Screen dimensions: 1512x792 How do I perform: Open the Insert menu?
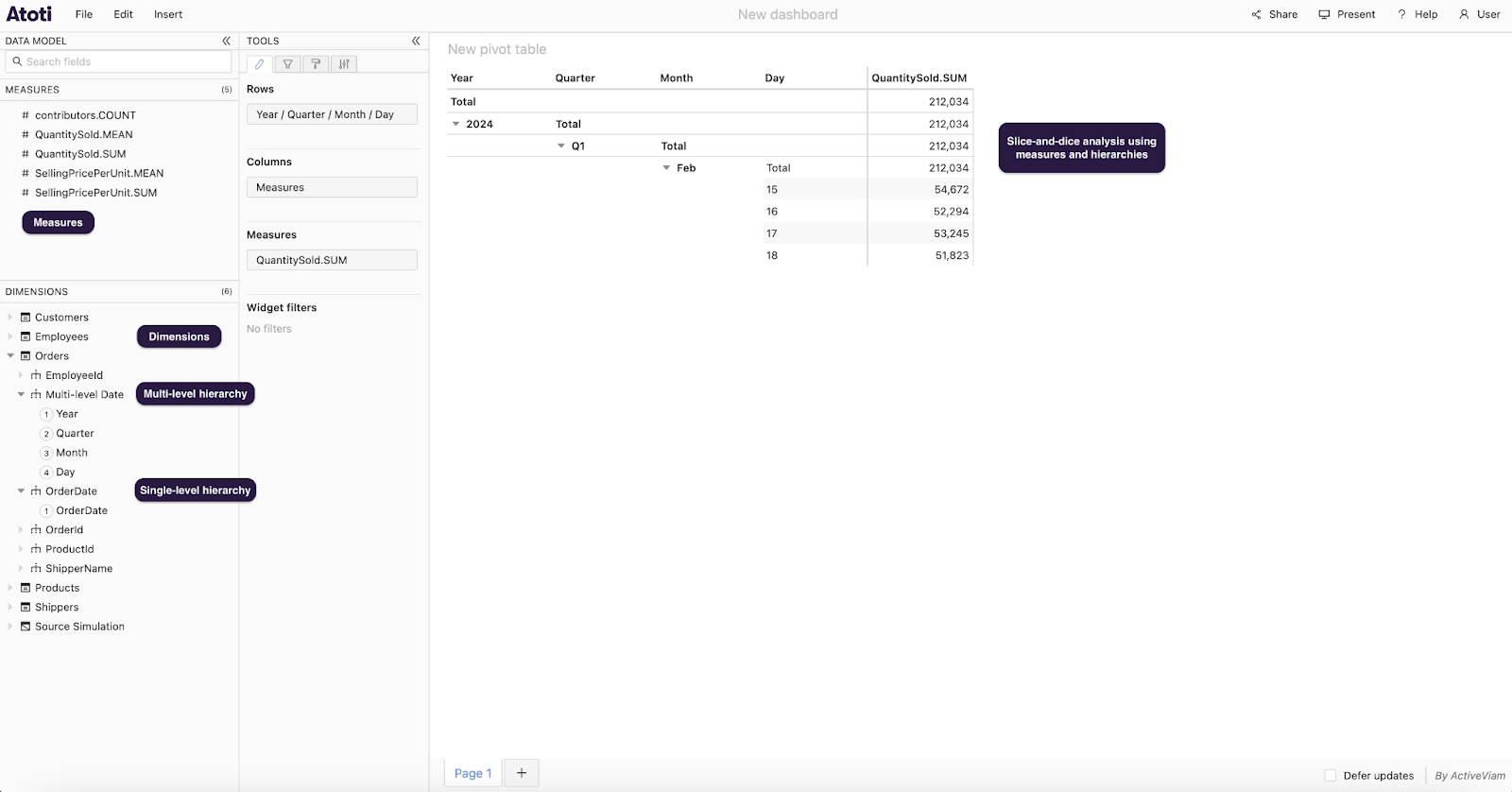point(168,14)
